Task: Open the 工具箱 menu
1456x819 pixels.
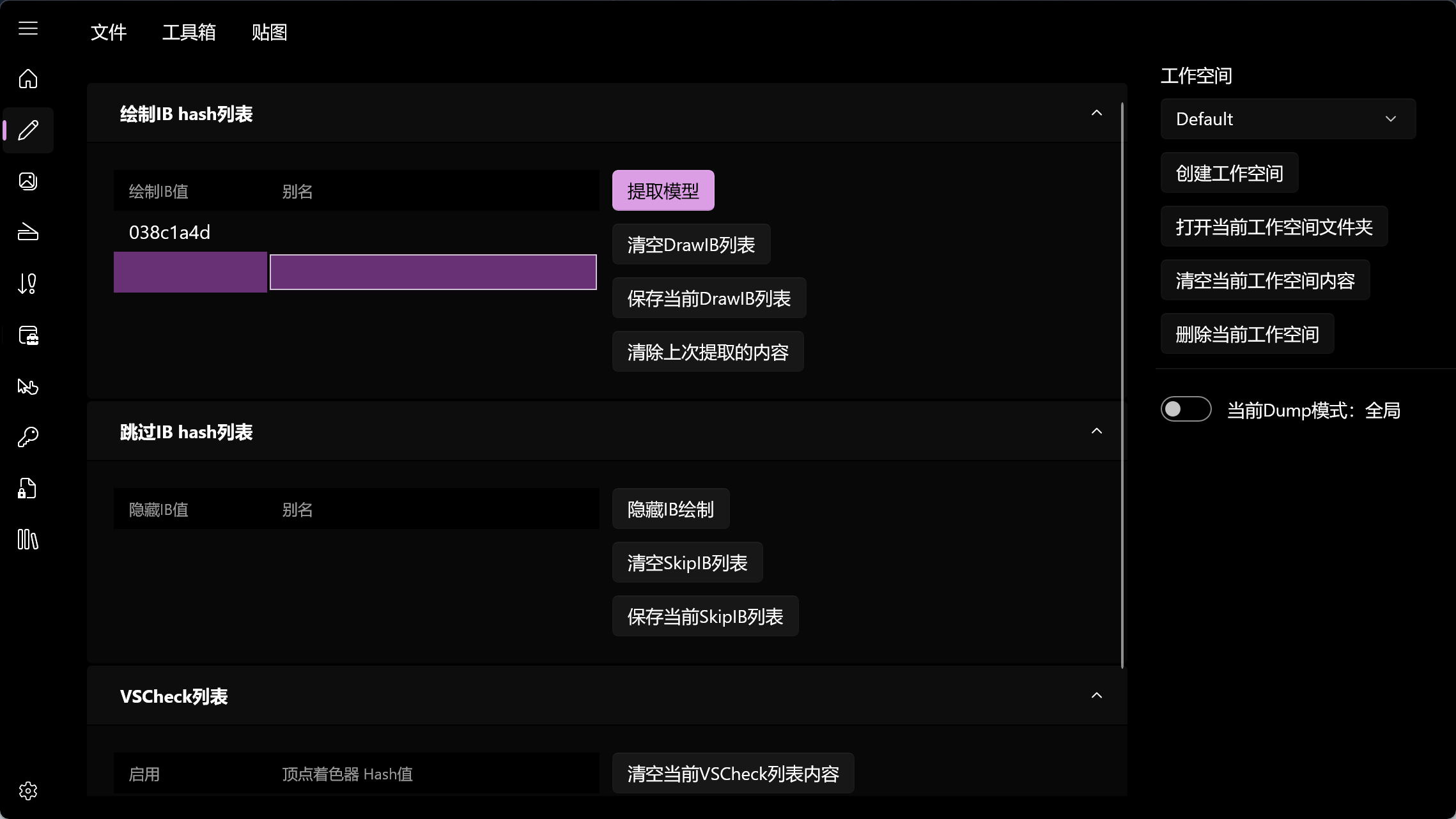Action: 189,32
